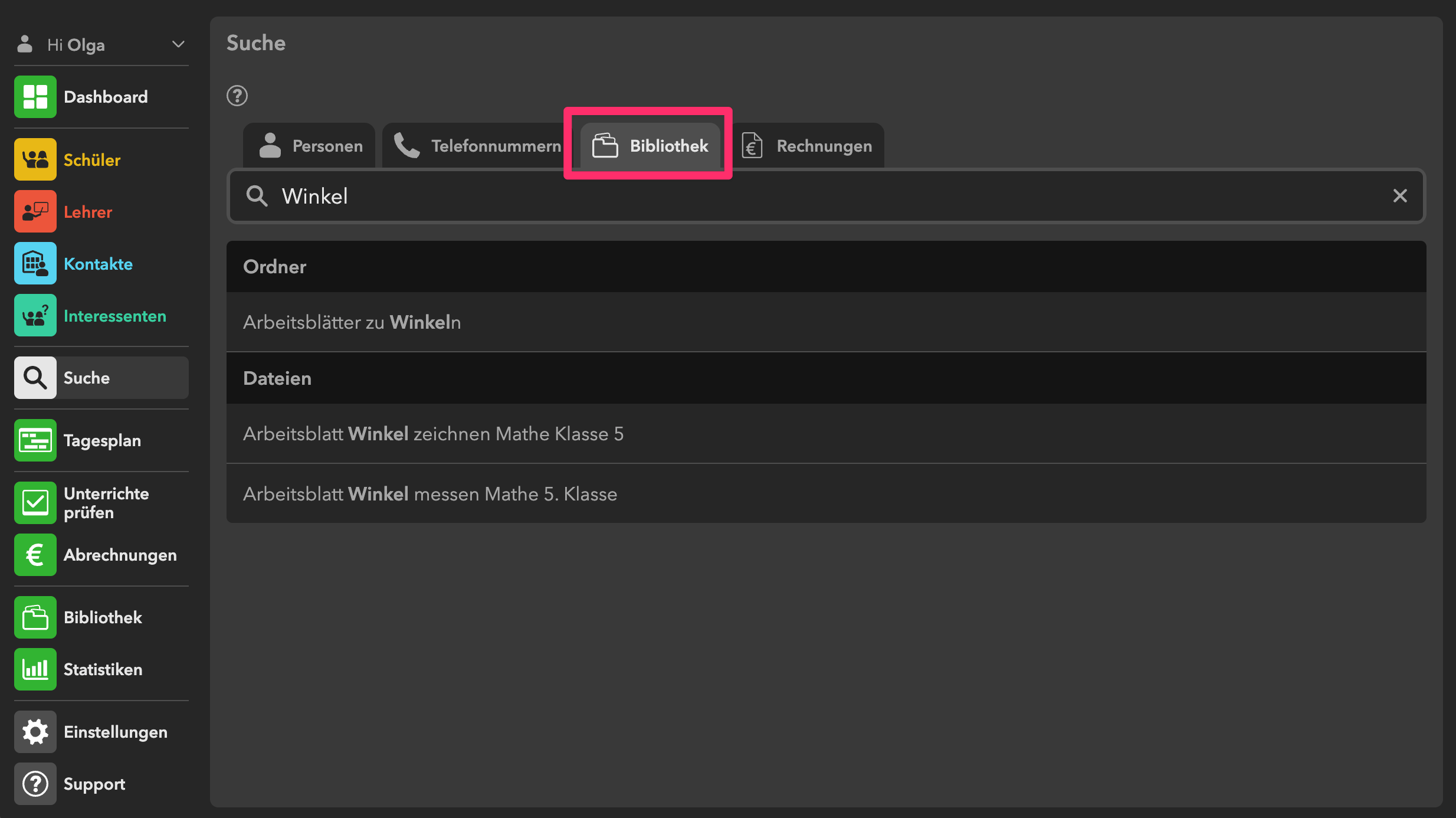Click help icon below Suche heading
The width and height of the screenshot is (1456, 818).
[x=237, y=96]
